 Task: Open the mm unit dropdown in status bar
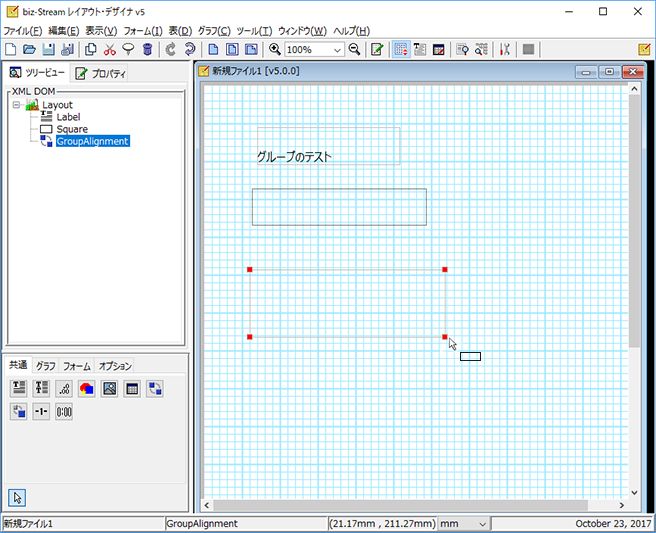coord(482,524)
